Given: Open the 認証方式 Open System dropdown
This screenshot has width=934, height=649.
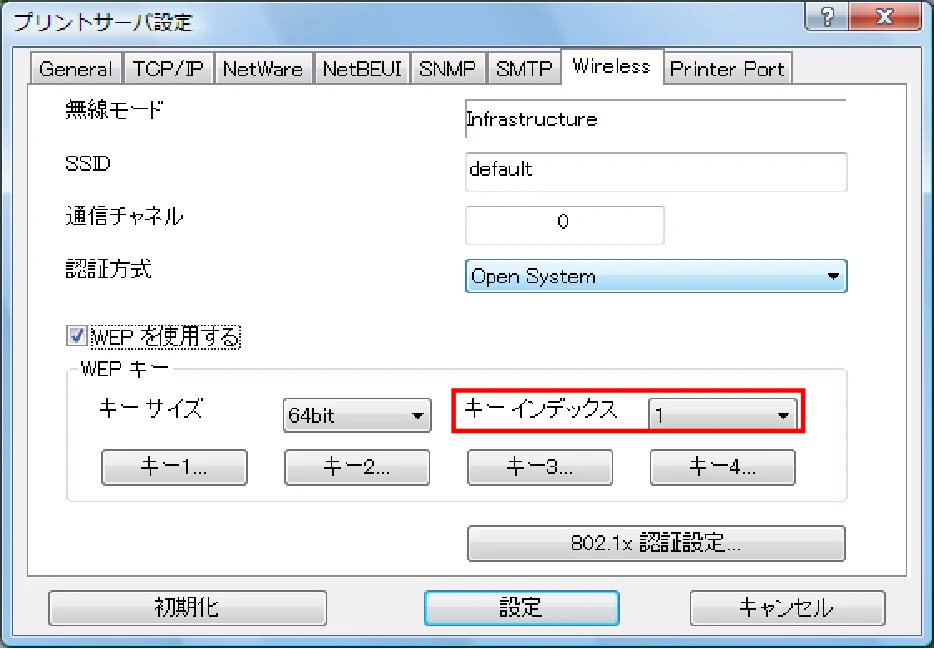Looking at the screenshot, I should pos(656,276).
